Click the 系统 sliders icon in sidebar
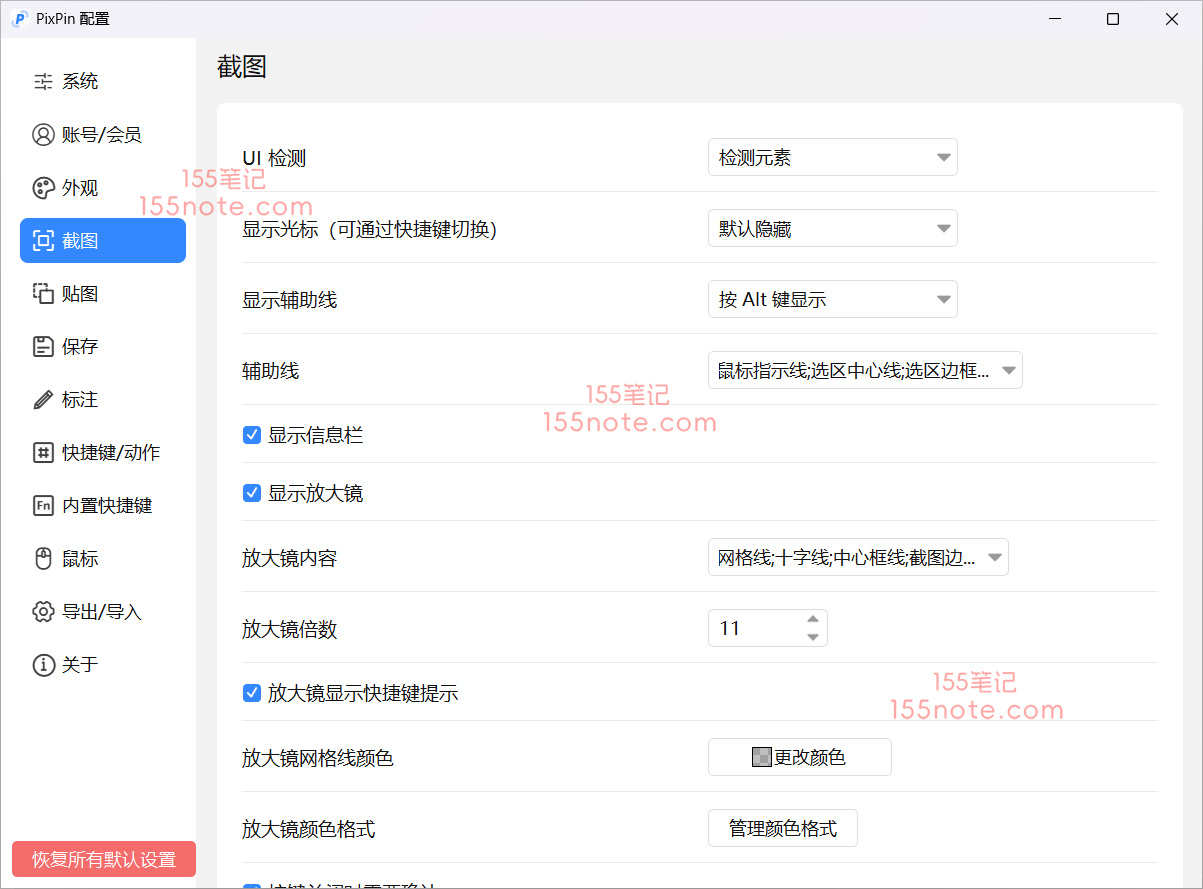 pos(43,82)
